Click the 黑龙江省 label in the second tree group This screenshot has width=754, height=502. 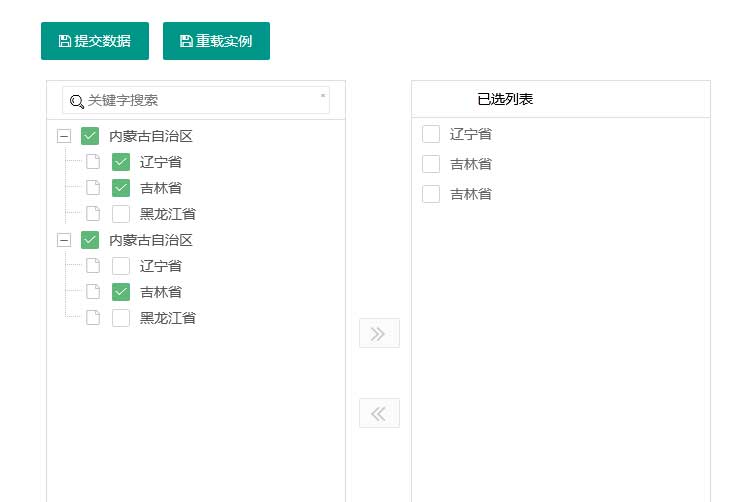coord(168,318)
